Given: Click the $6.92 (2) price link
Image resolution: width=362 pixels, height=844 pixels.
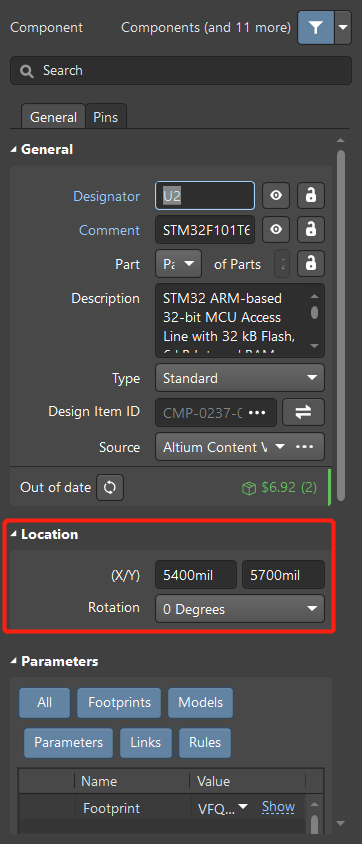Looking at the screenshot, I should (279, 488).
